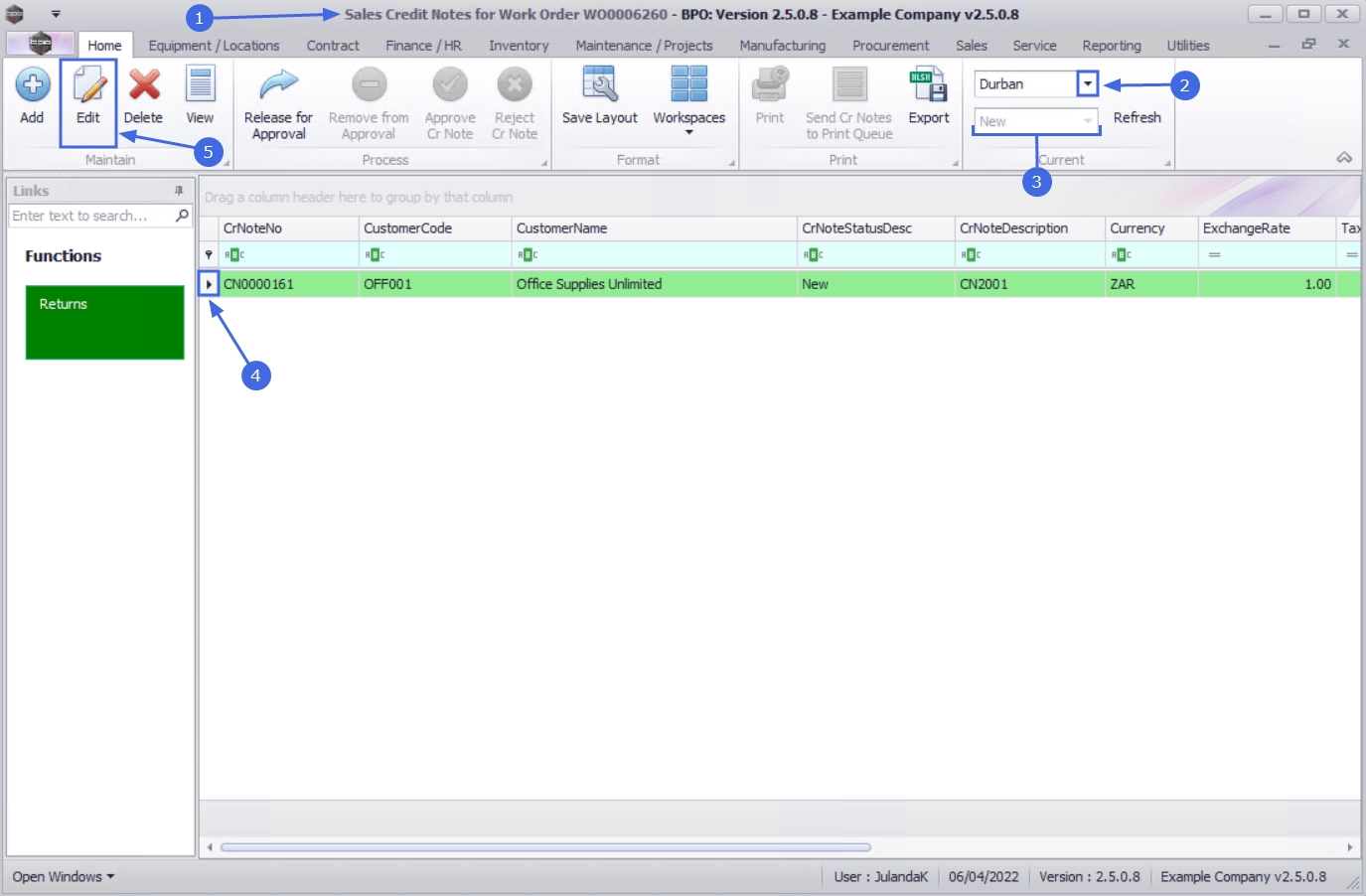
Task: Expand the CN0000161 row indicator arrow
Action: point(209,284)
